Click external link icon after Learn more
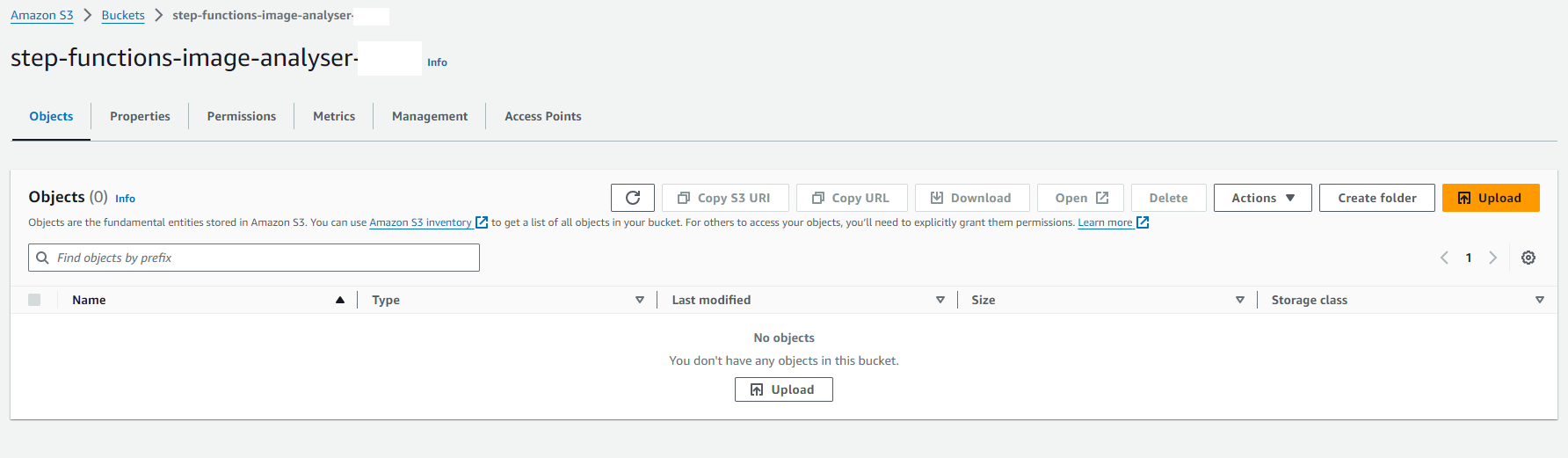 pos(1143,222)
